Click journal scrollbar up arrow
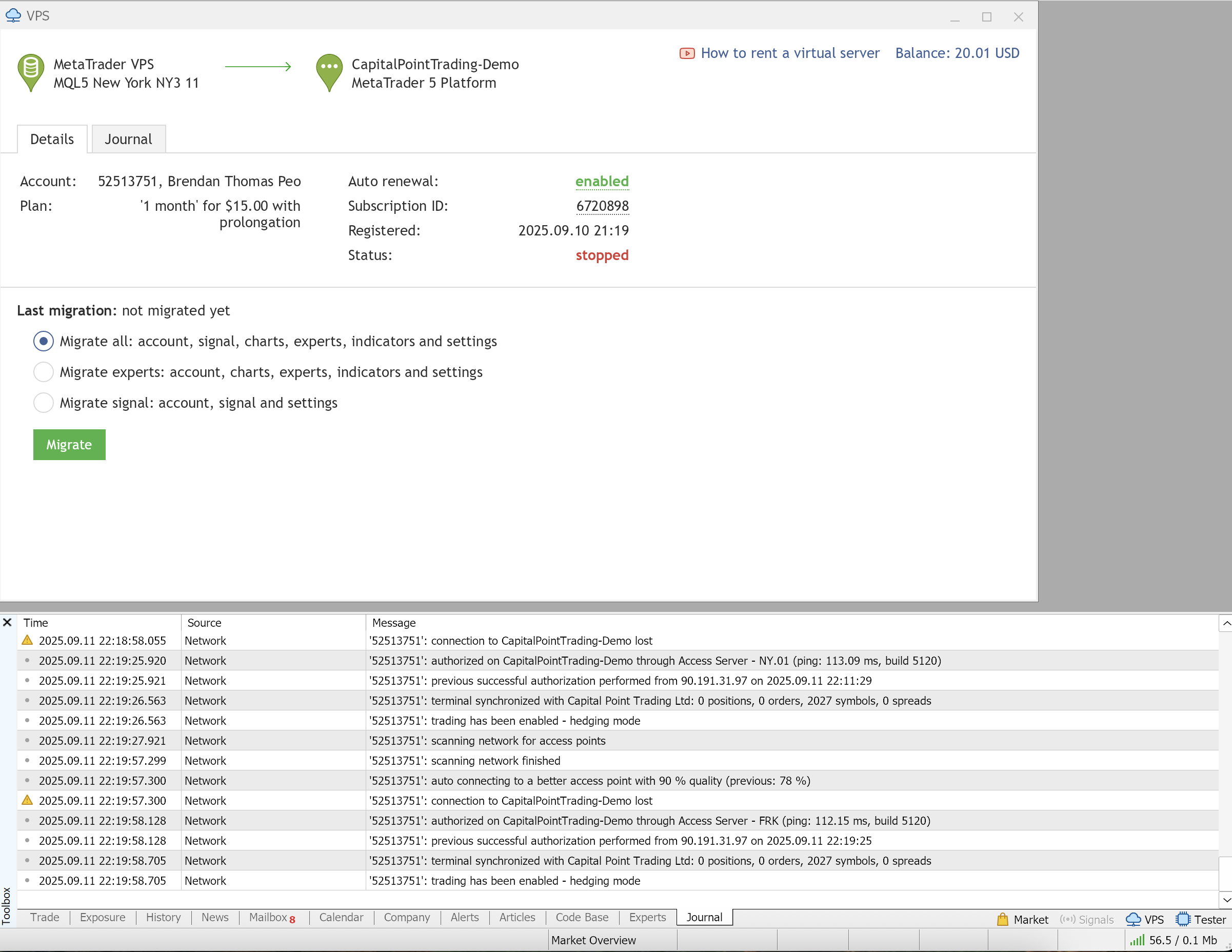 [1226, 623]
